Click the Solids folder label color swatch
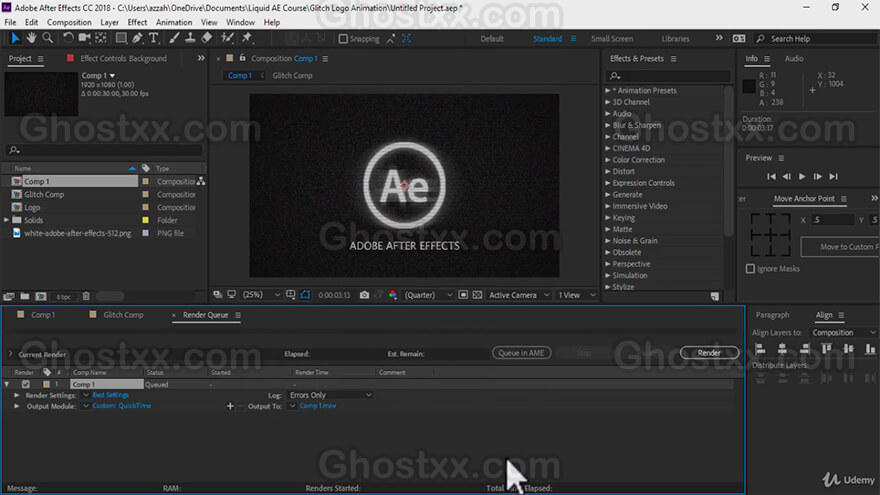The width and height of the screenshot is (880, 495). coord(146,220)
